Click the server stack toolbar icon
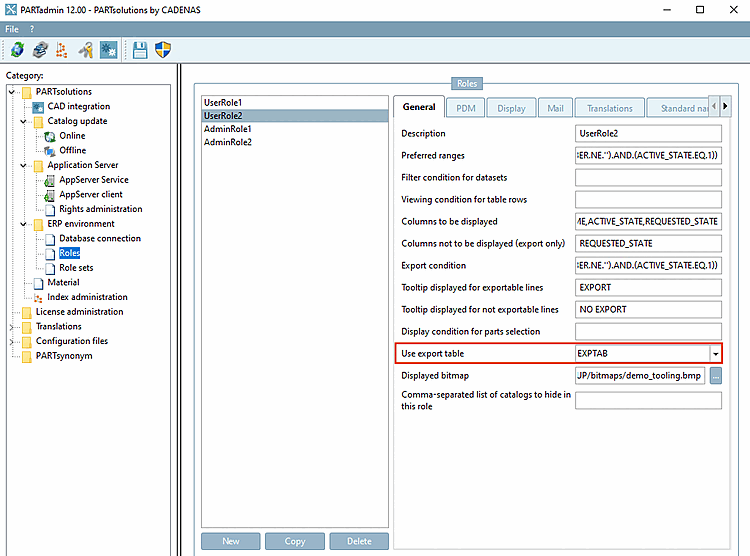This screenshot has height=556, width=750. tap(40, 50)
